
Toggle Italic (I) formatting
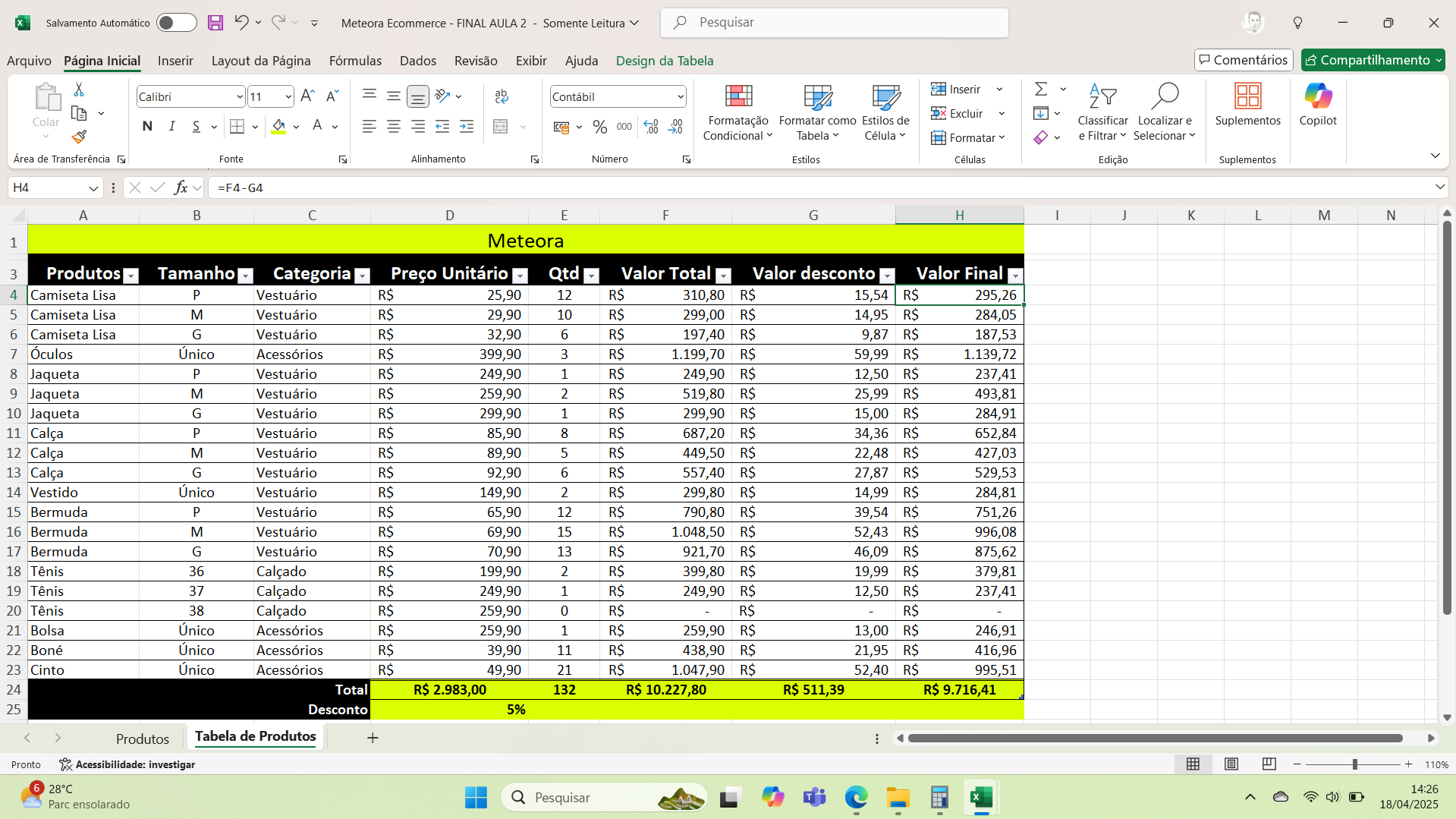coord(171,127)
